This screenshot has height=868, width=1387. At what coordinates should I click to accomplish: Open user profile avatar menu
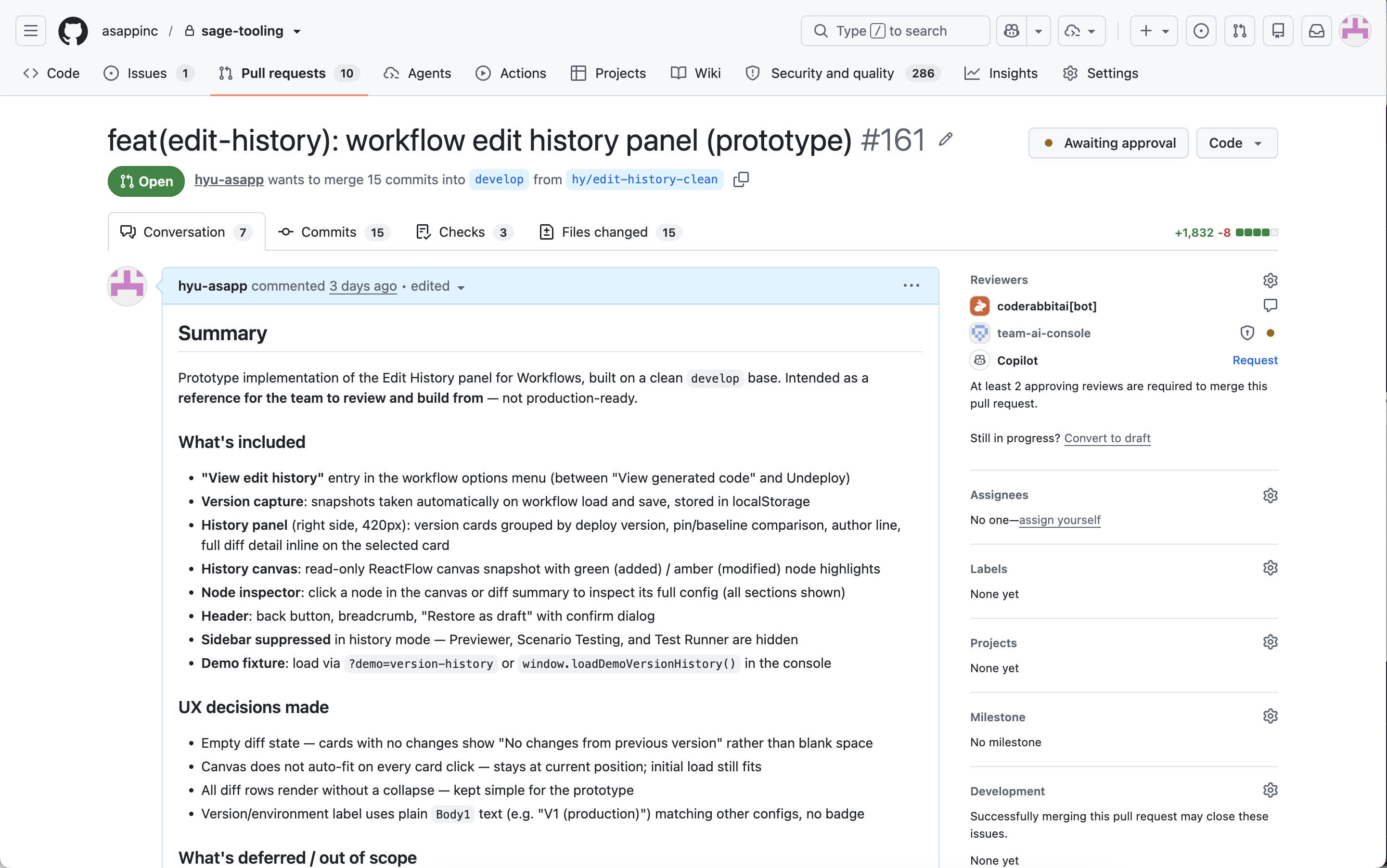click(1355, 31)
